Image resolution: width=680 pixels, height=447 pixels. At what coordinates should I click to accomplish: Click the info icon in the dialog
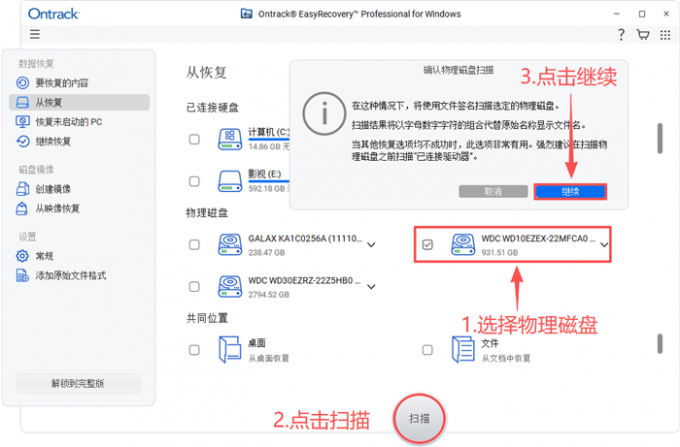[324, 114]
